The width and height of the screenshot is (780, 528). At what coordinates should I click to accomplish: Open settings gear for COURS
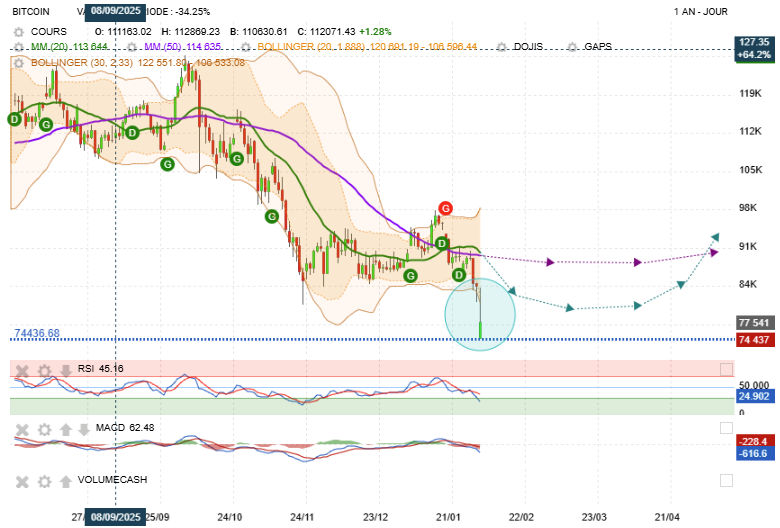click(18, 32)
